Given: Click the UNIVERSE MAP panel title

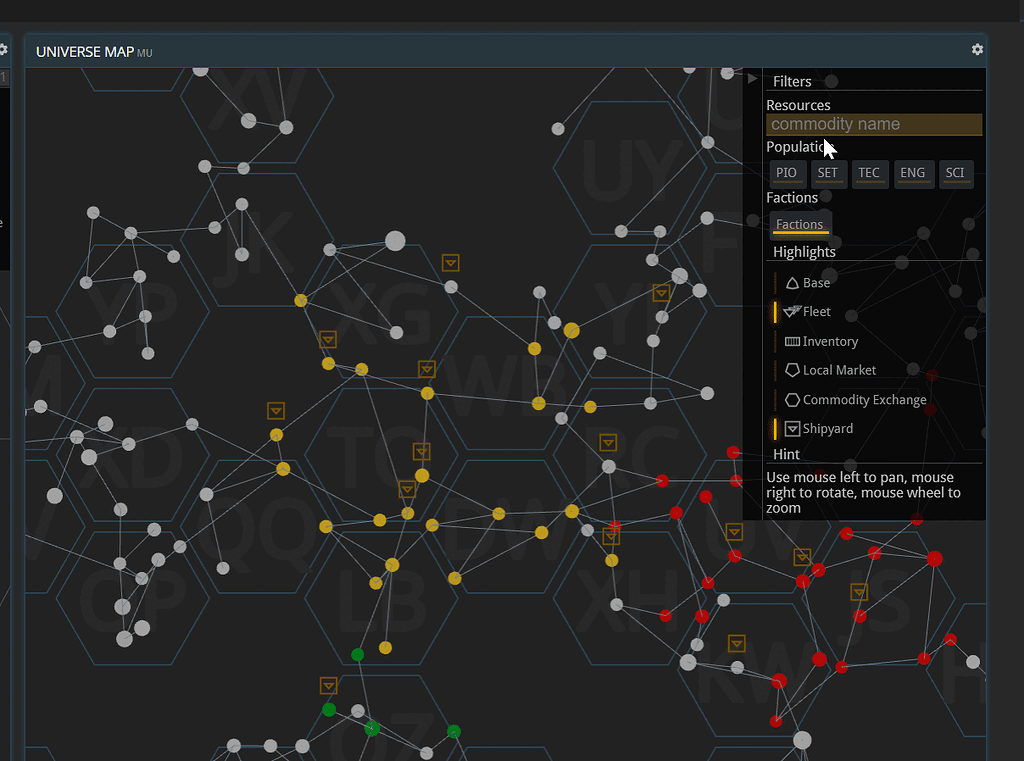Looking at the screenshot, I should coord(85,52).
